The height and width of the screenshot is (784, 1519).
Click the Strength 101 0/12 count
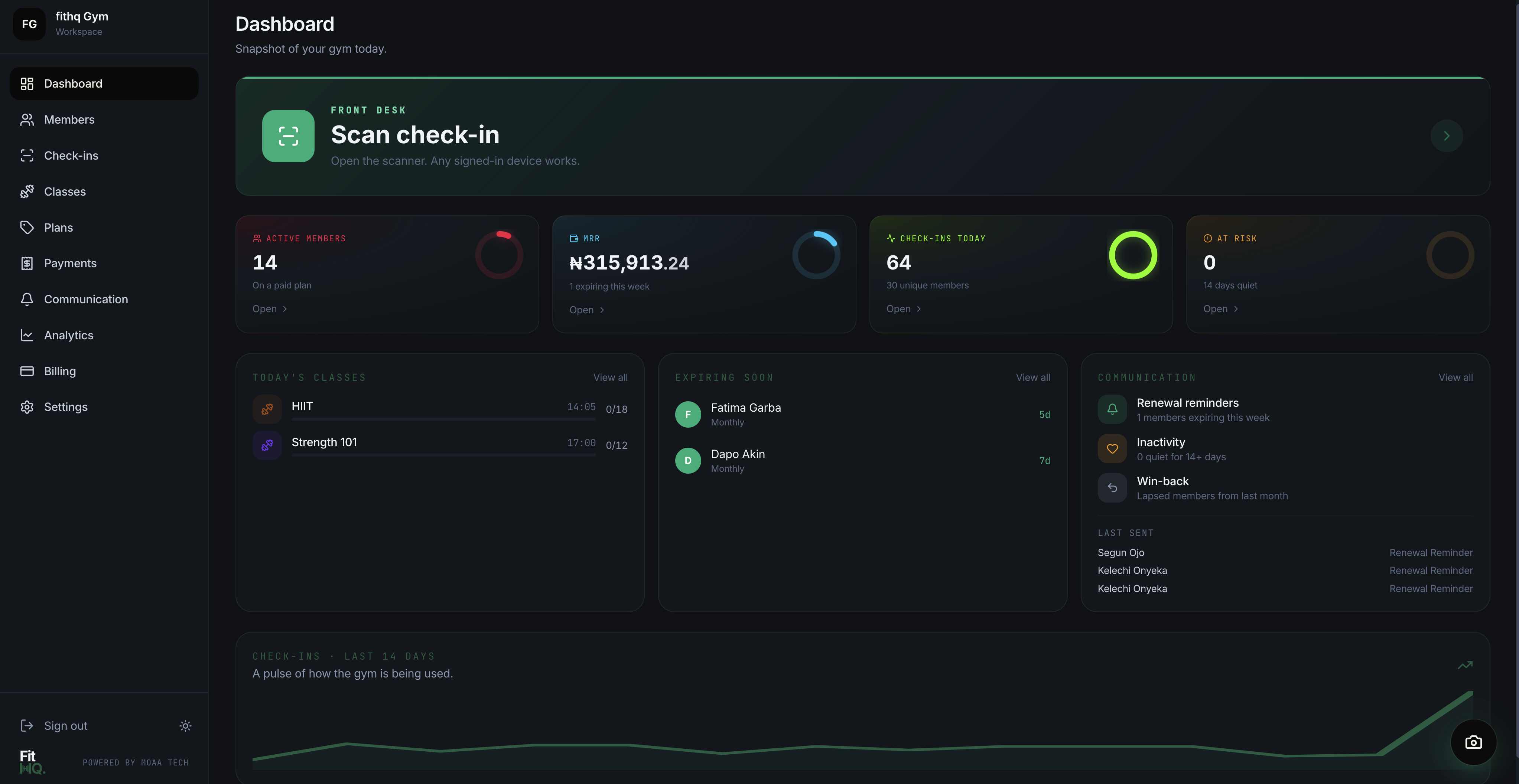616,446
